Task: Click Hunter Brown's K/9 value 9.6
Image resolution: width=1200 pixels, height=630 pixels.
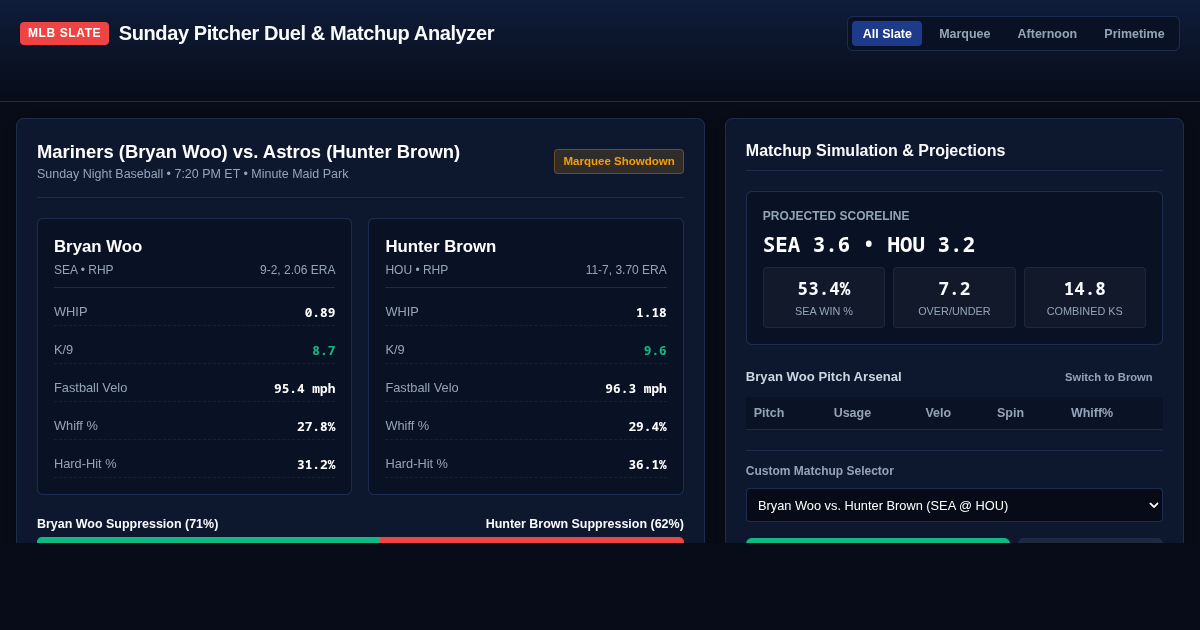Action: [x=655, y=350]
